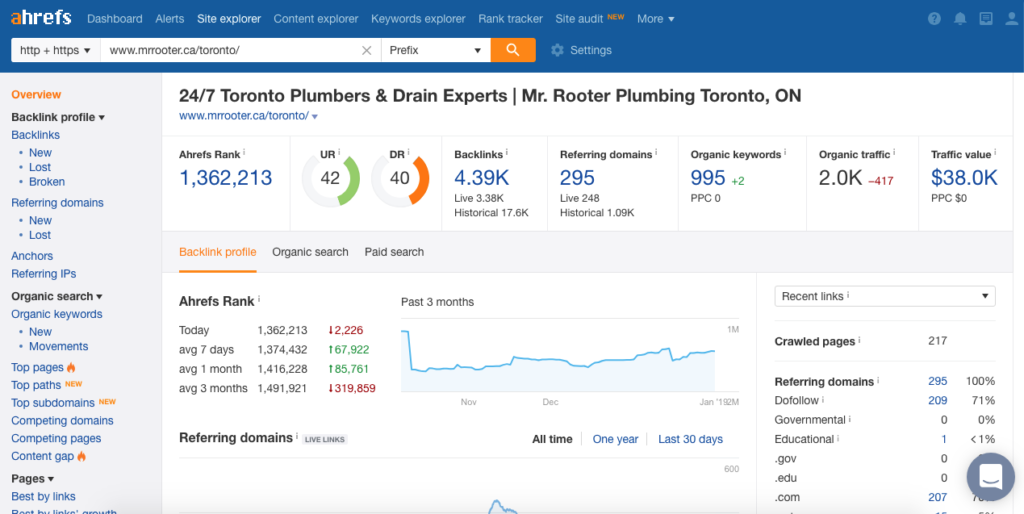Open Rank tracker in the top menu
The height and width of the screenshot is (514, 1024).
coord(510,19)
